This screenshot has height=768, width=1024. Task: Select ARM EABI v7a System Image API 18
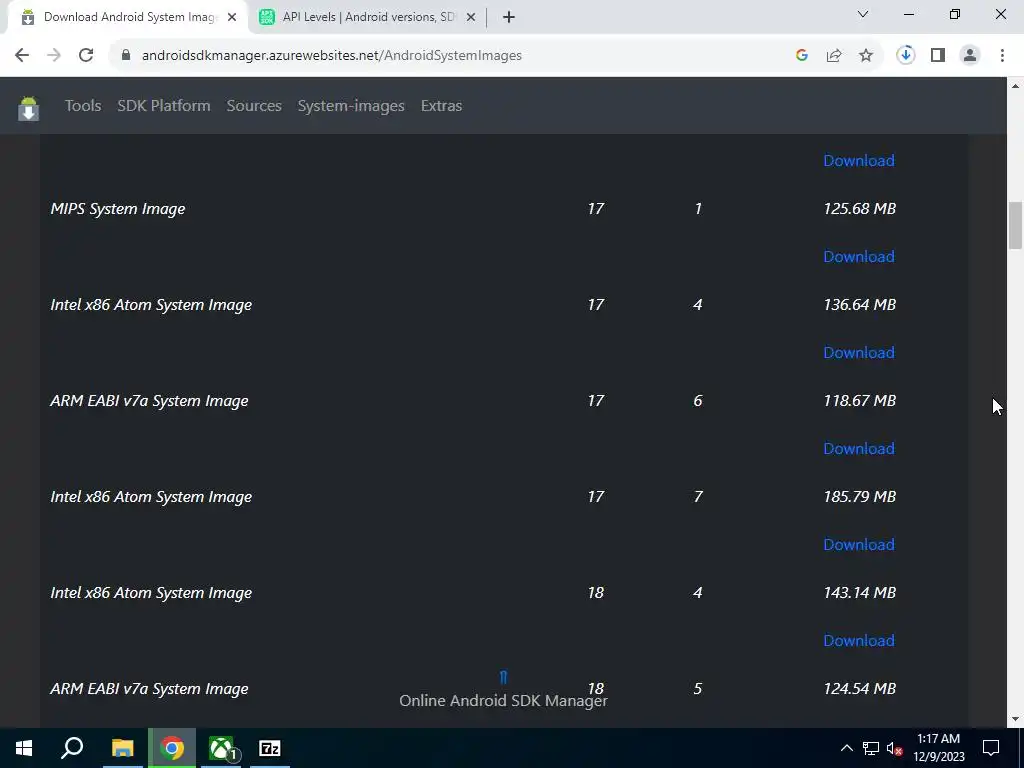149,689
